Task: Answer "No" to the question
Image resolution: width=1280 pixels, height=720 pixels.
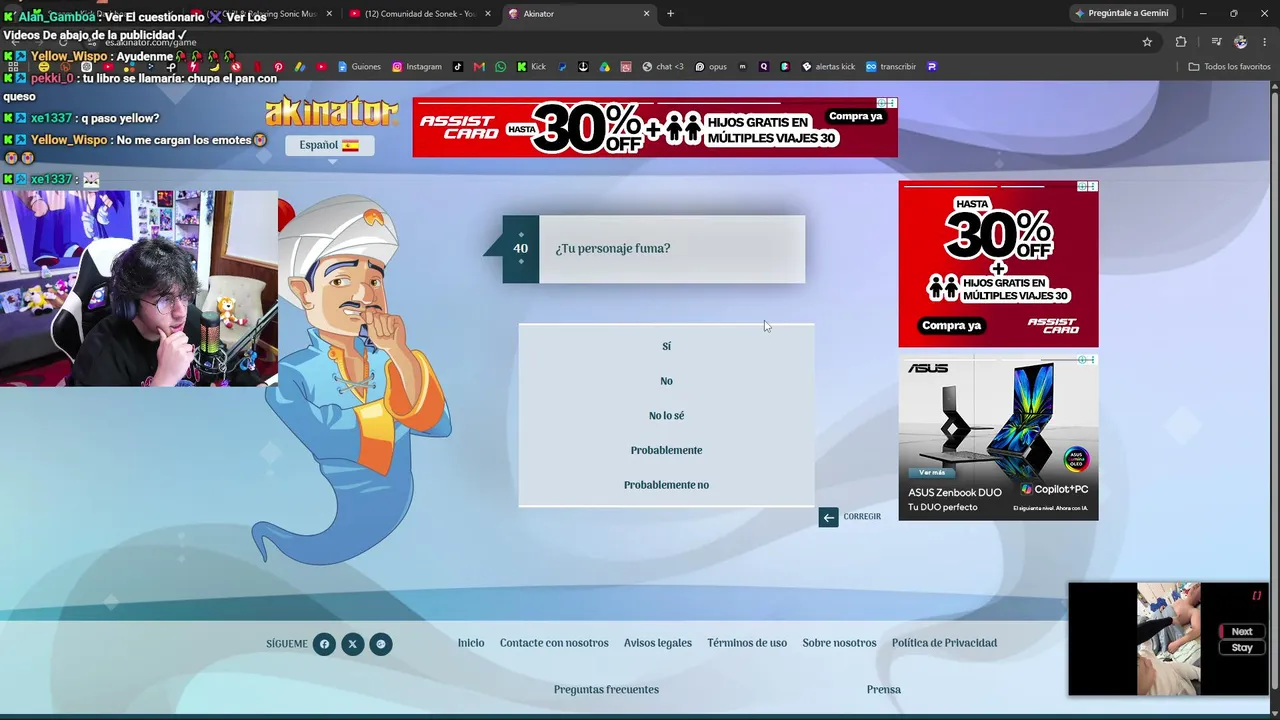Action: coord(666,381)
